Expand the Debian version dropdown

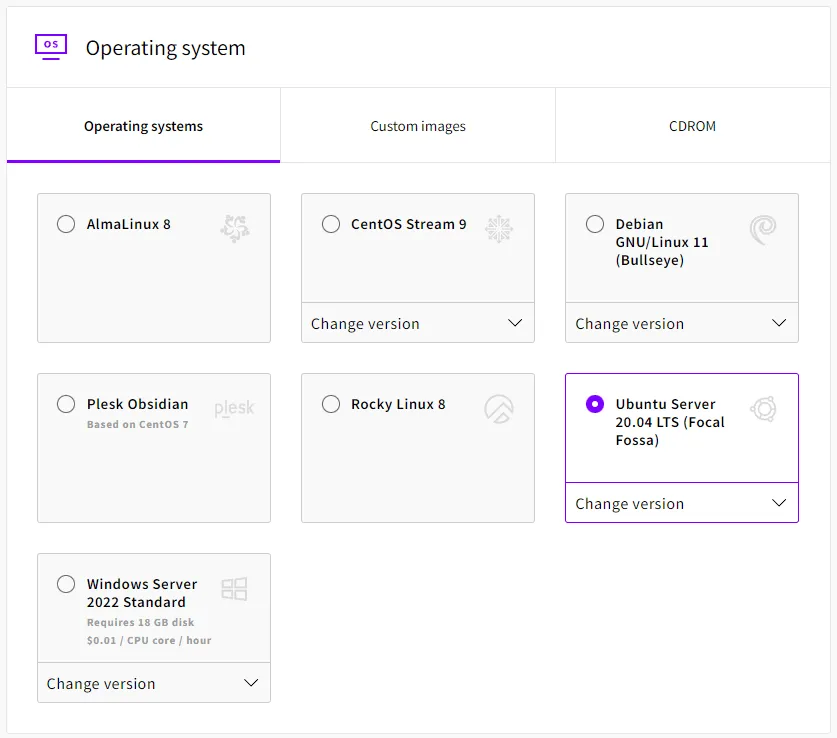point(681,323)
